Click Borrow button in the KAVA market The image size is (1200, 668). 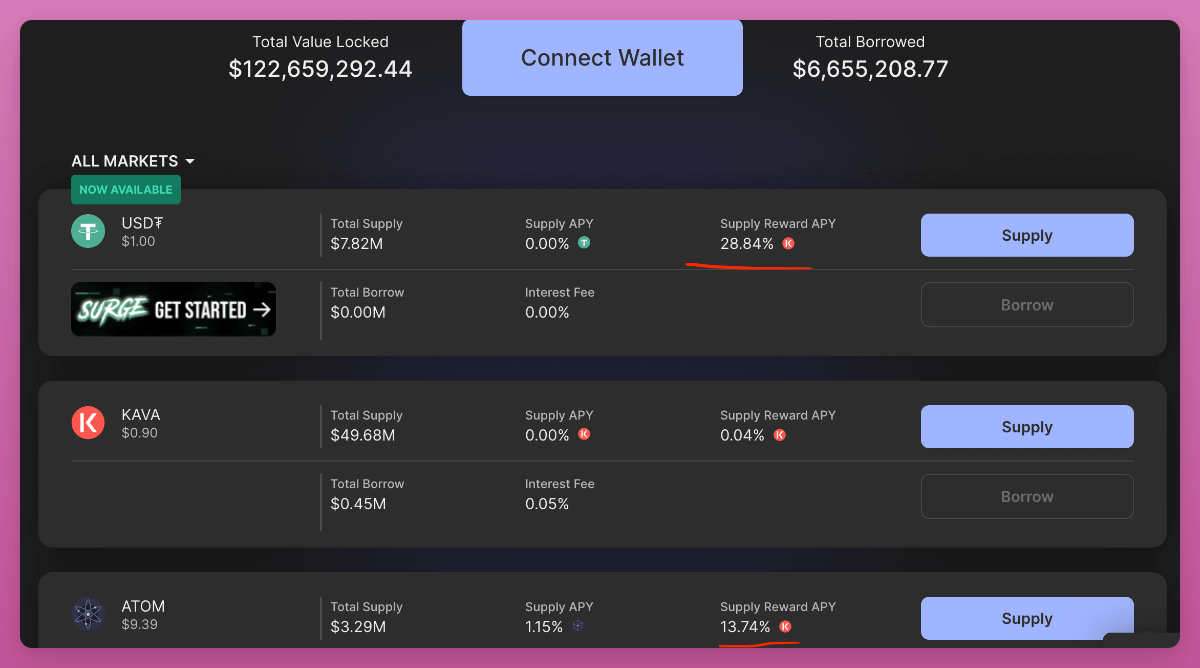tap(1027, 496)
